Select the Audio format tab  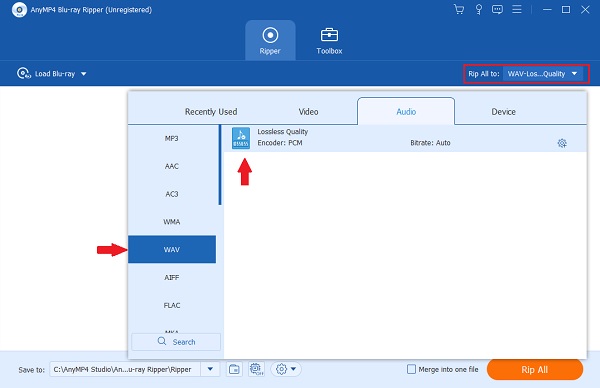pos(406,111)
